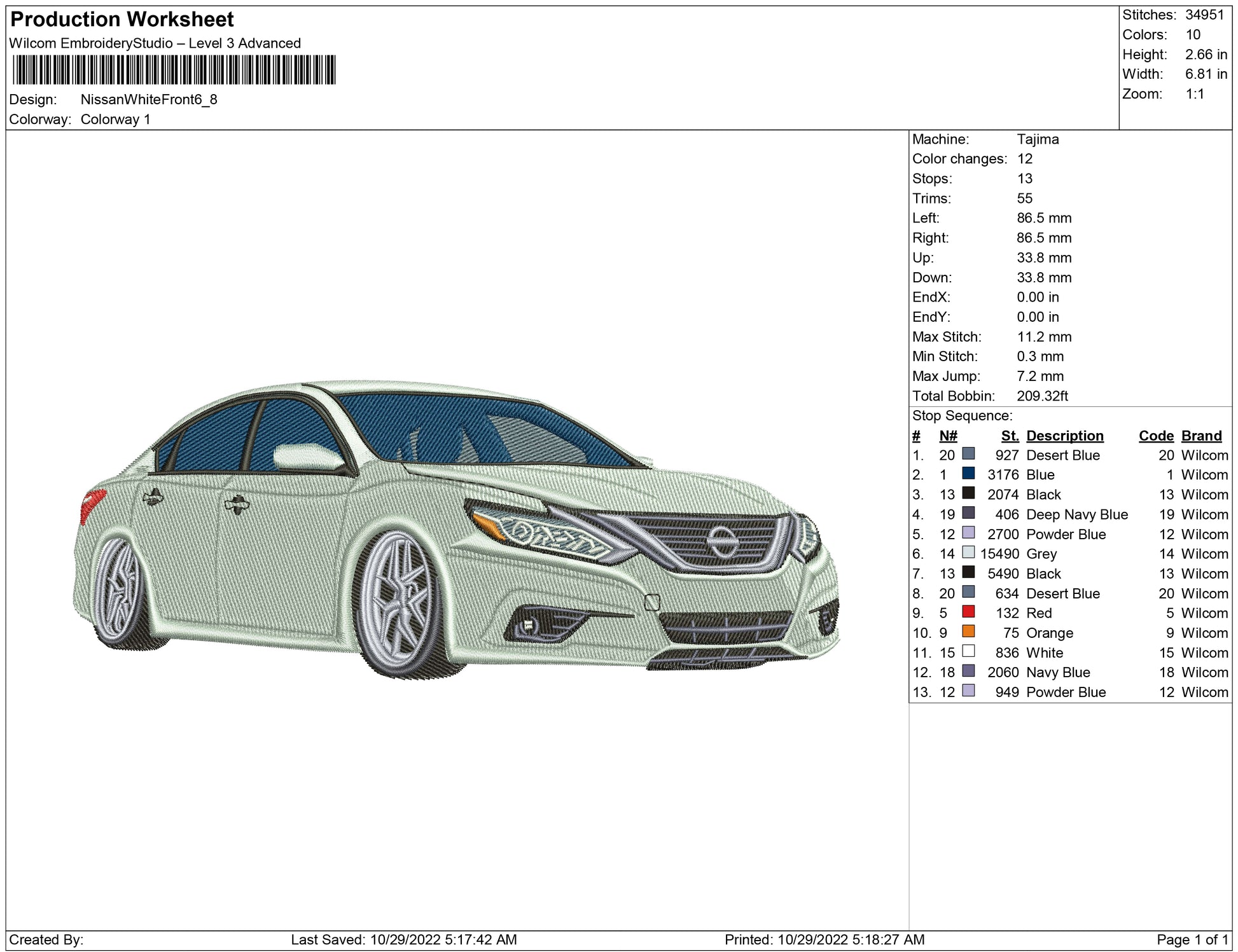The image size is (1238, 952).
Task: Click the Stitches count value 34951
Action: coord(1204,15)
